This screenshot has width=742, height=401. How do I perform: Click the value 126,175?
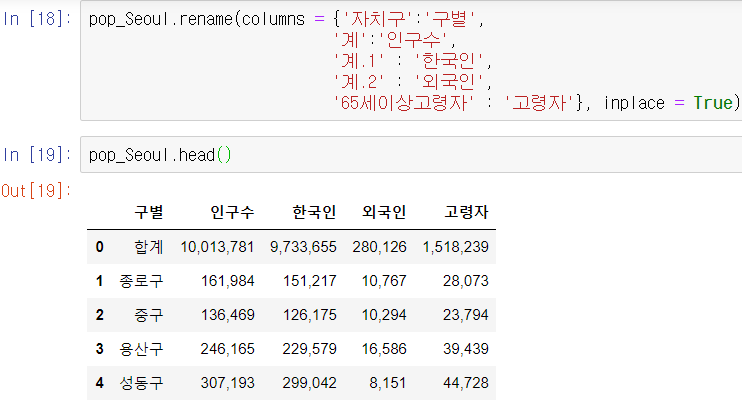pos(309,315)
